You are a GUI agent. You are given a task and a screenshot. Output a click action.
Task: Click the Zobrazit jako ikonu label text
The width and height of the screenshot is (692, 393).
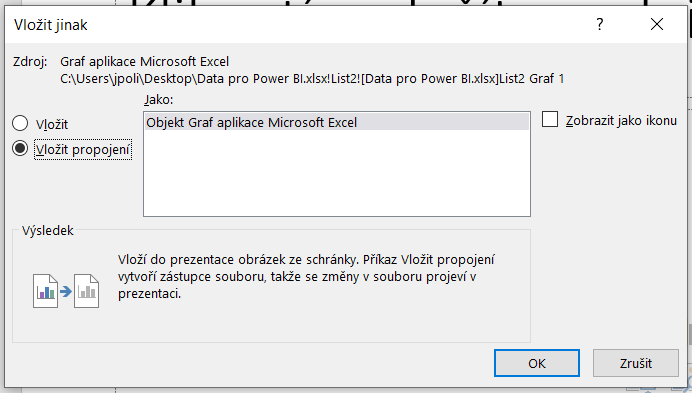tap(621, 121)
